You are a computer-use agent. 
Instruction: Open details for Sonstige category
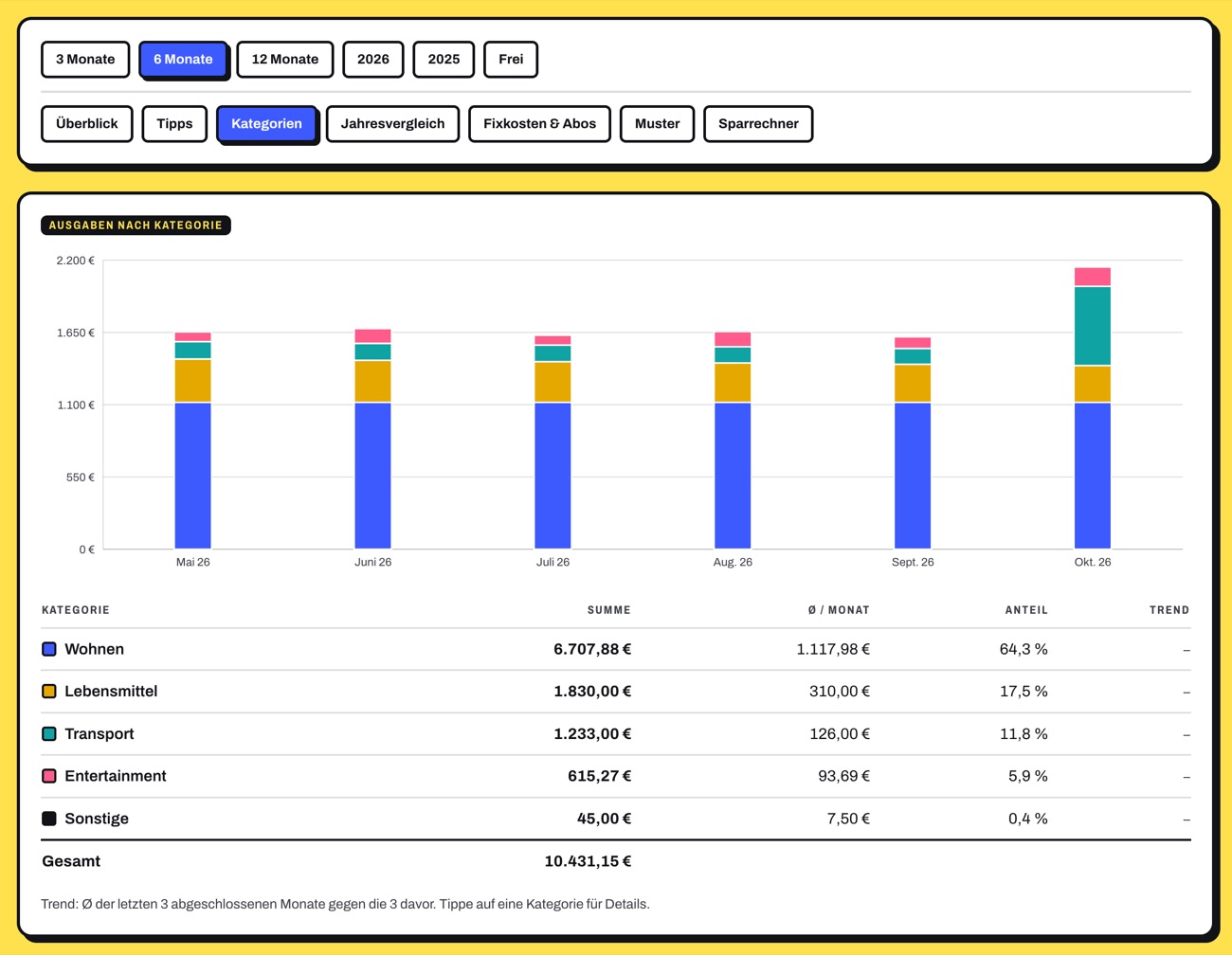[x=616, y=819]
